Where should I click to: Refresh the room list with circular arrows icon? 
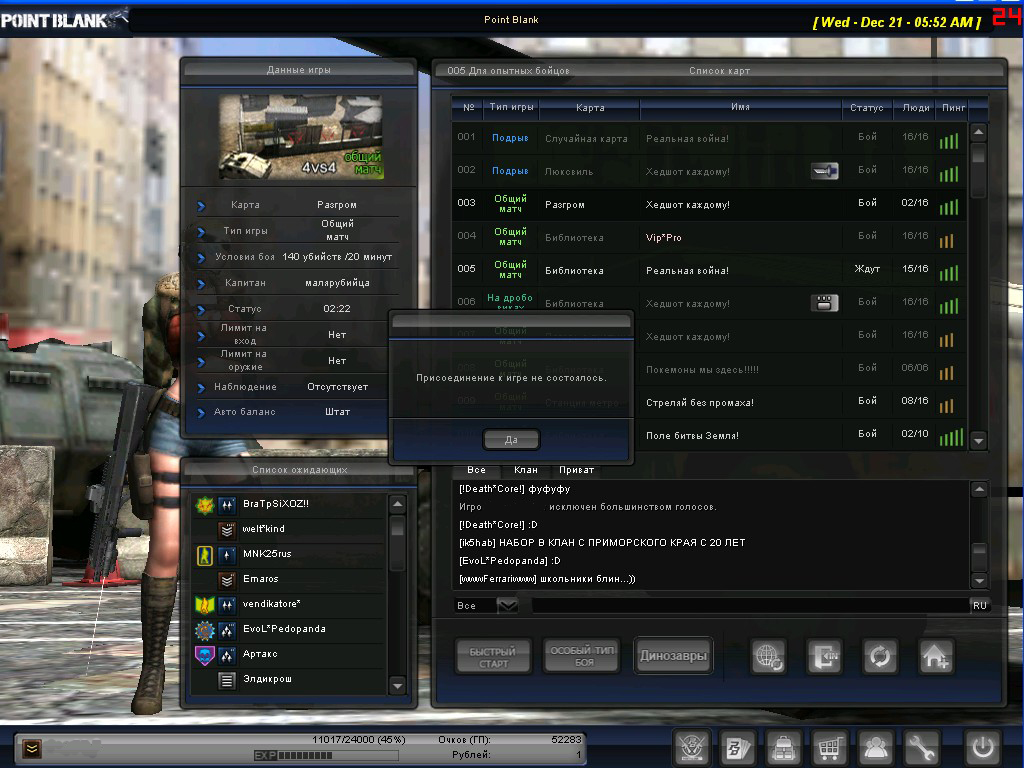(880, 656)
